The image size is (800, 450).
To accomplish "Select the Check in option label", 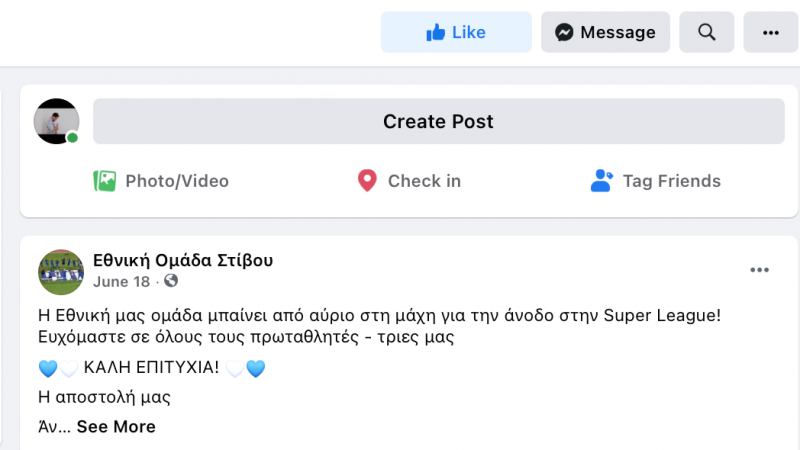I will tap(424, 181).
